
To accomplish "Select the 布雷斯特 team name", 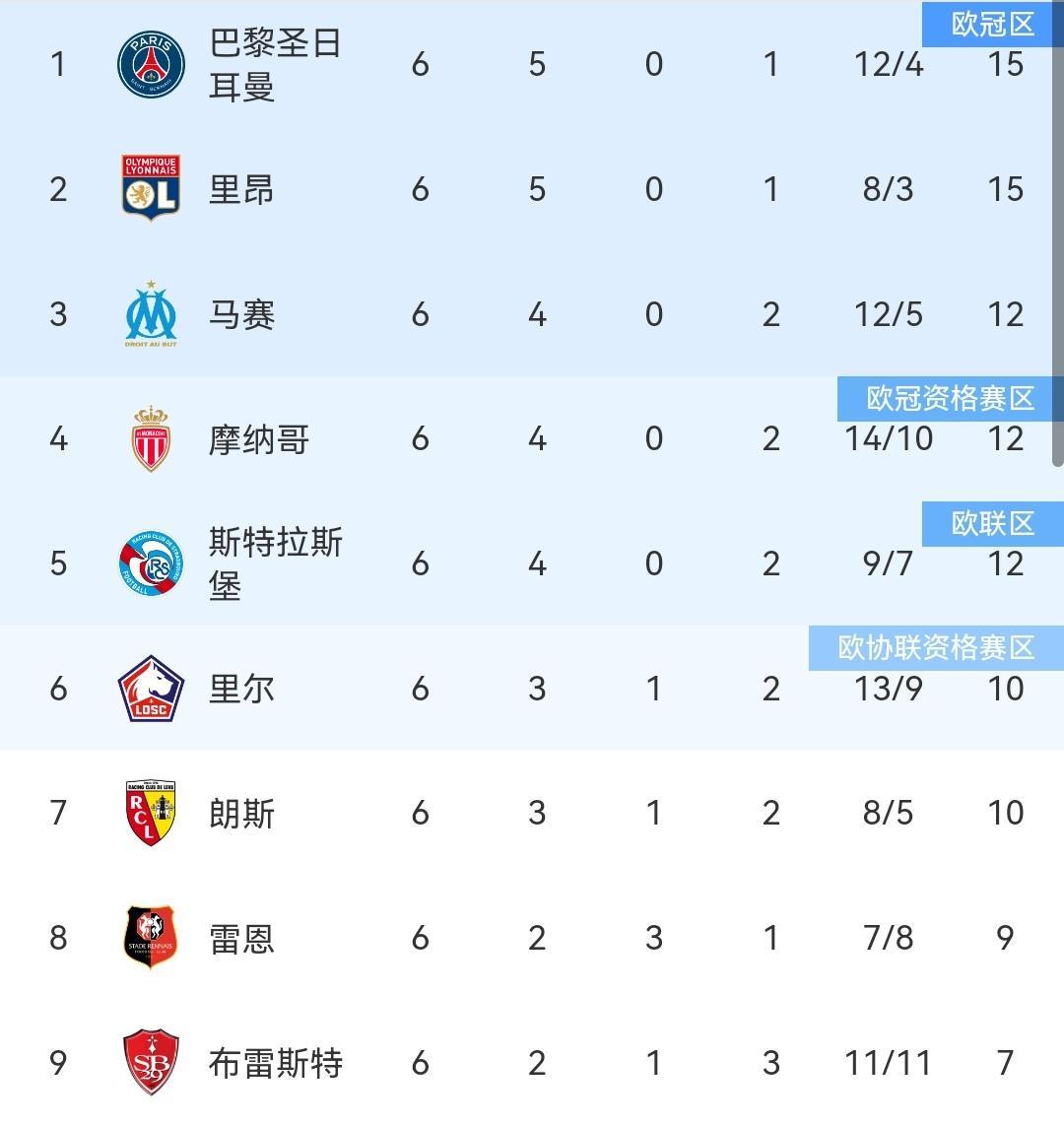I will pos(275,1064).
